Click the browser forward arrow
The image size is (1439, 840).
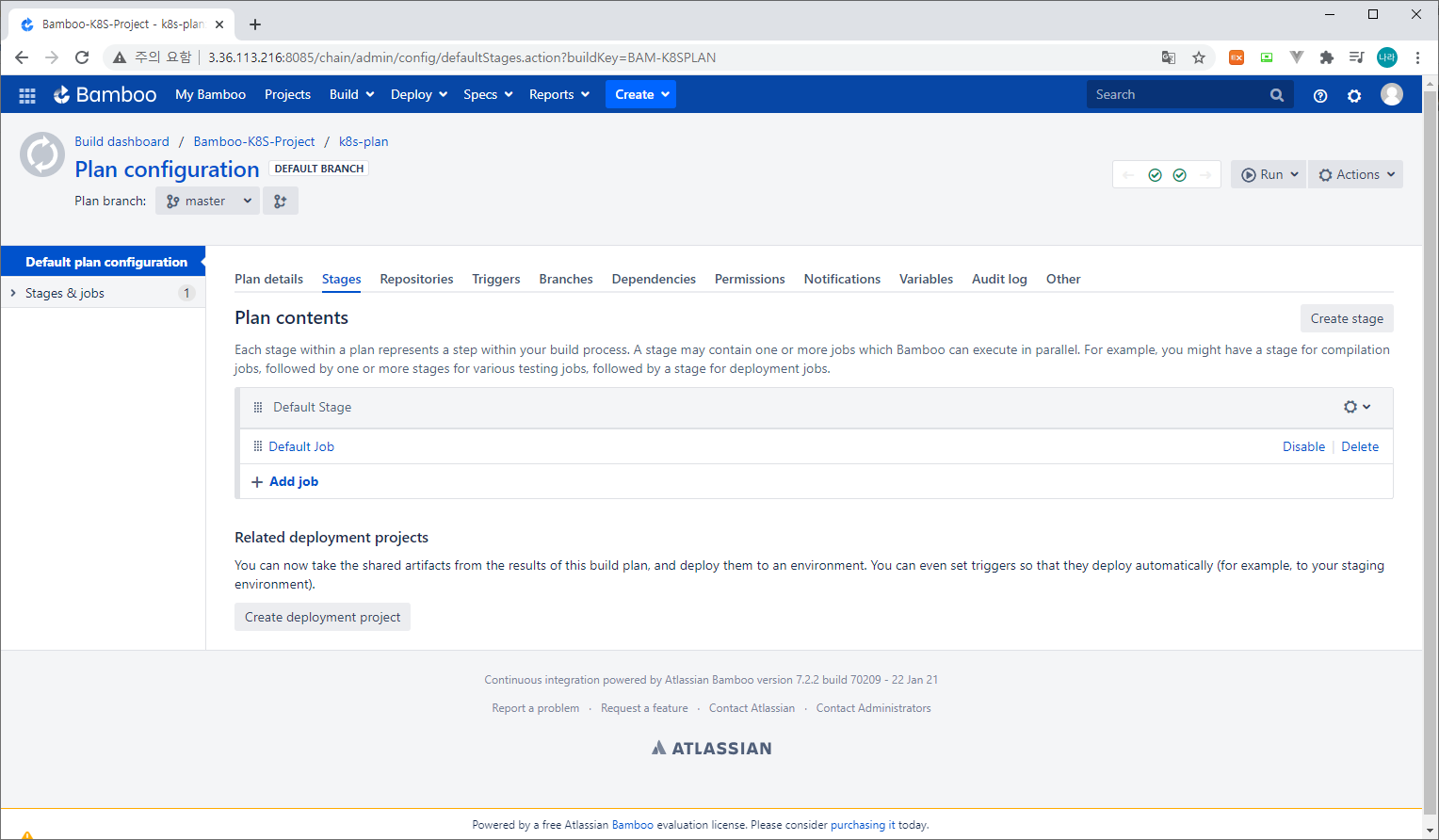(52, 57)
